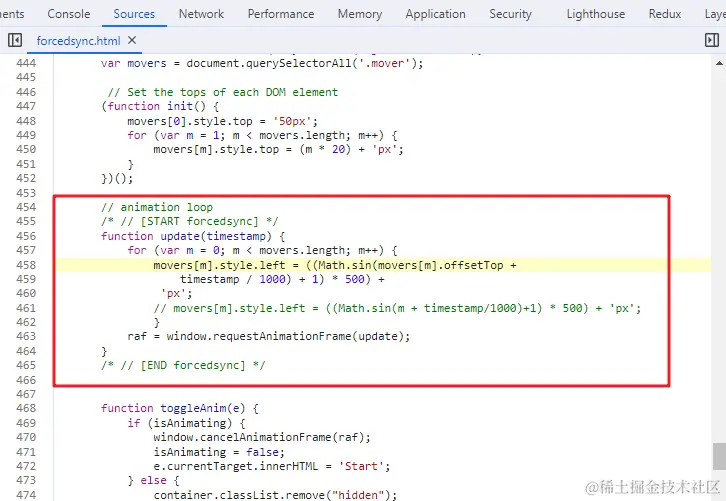Screen dimensions: 726x501
Task: Select the Sources tab
Action: click(134, 14)
